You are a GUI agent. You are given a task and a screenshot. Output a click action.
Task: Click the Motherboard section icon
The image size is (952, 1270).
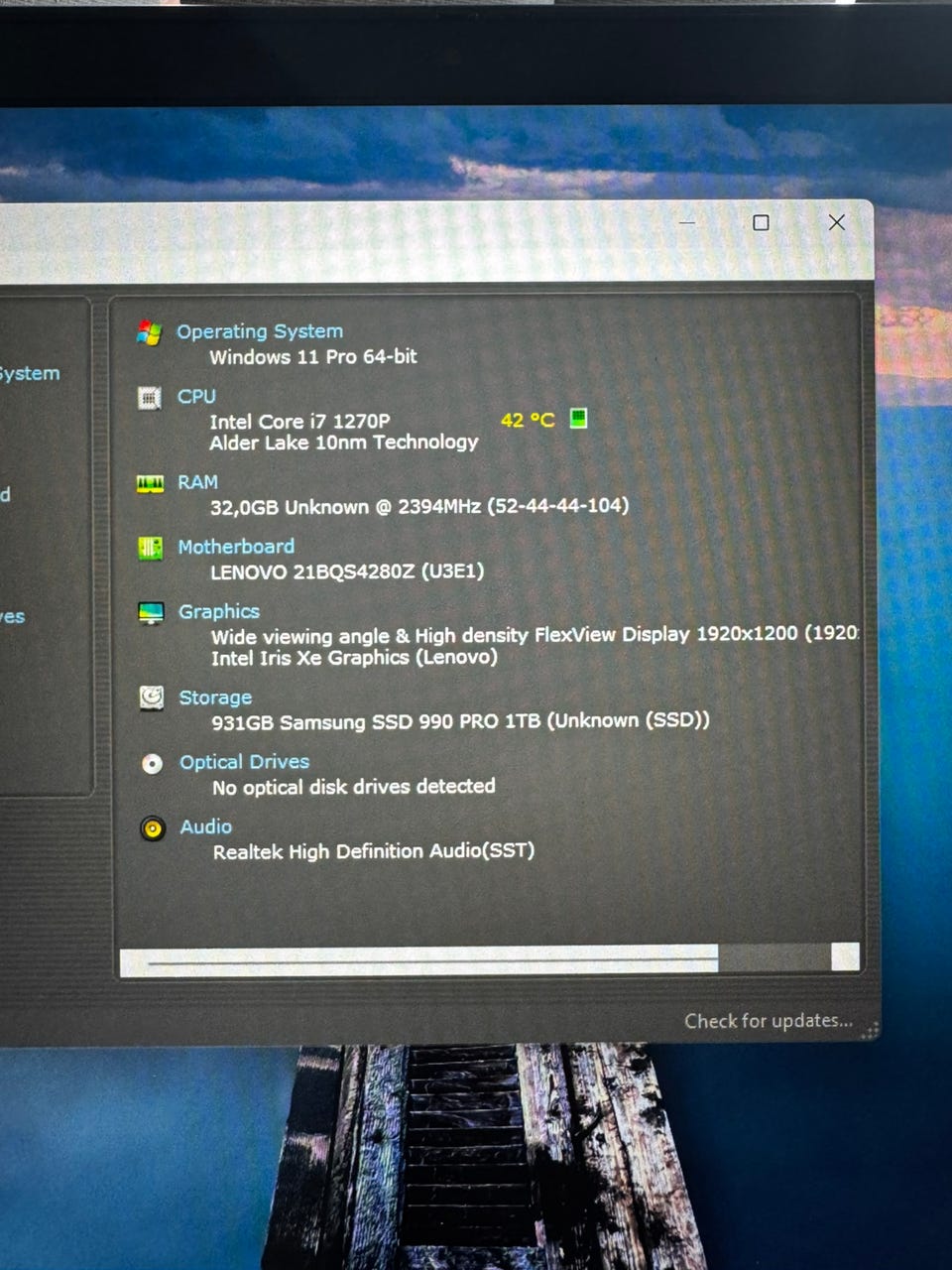[151, 548]
